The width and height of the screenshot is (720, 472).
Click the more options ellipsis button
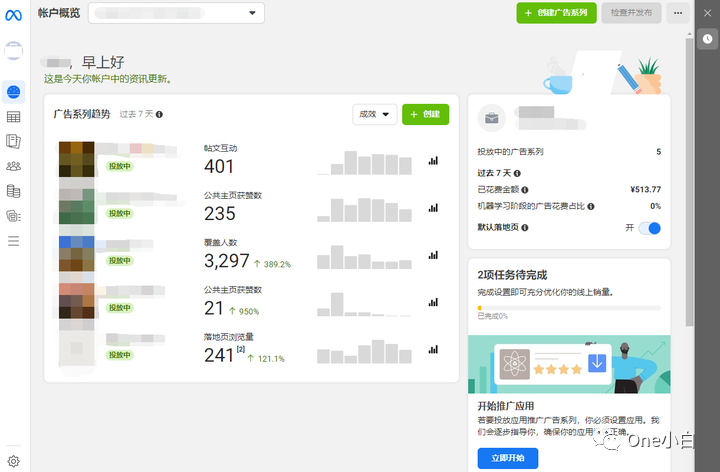678,13
